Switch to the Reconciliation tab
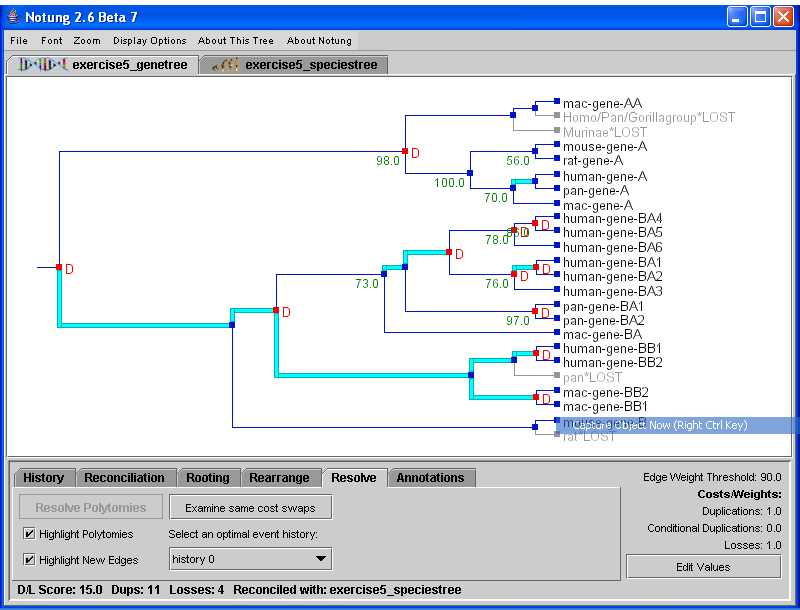The image size is (800, 610). 124,478
